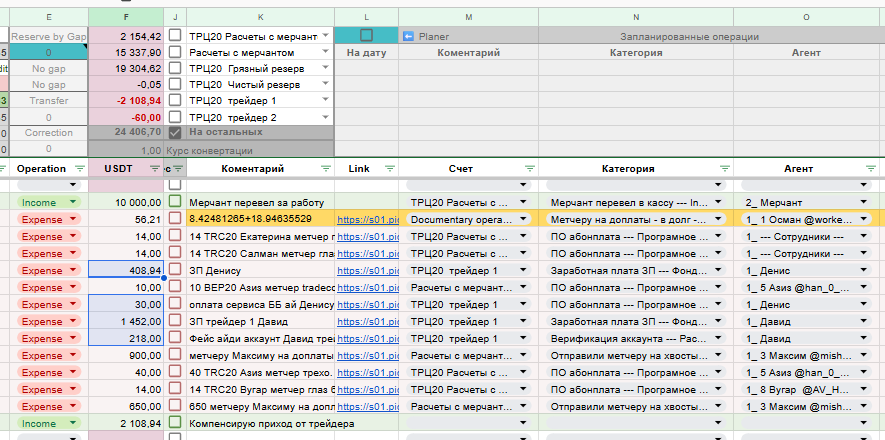The image size is (885, 440).
Task: Click comment Компенсирую приход от трейдера
Action: pos(271,424)
